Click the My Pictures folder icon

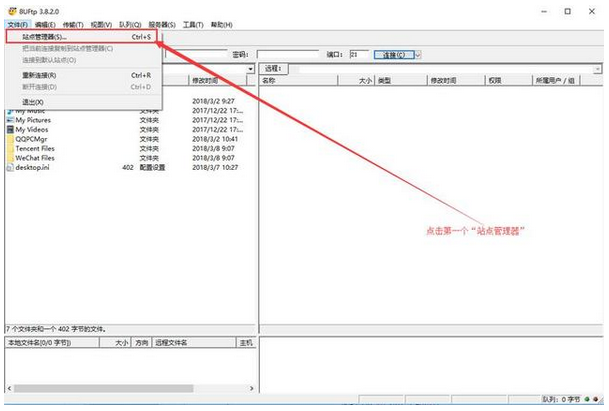click(x=10, y=120)
